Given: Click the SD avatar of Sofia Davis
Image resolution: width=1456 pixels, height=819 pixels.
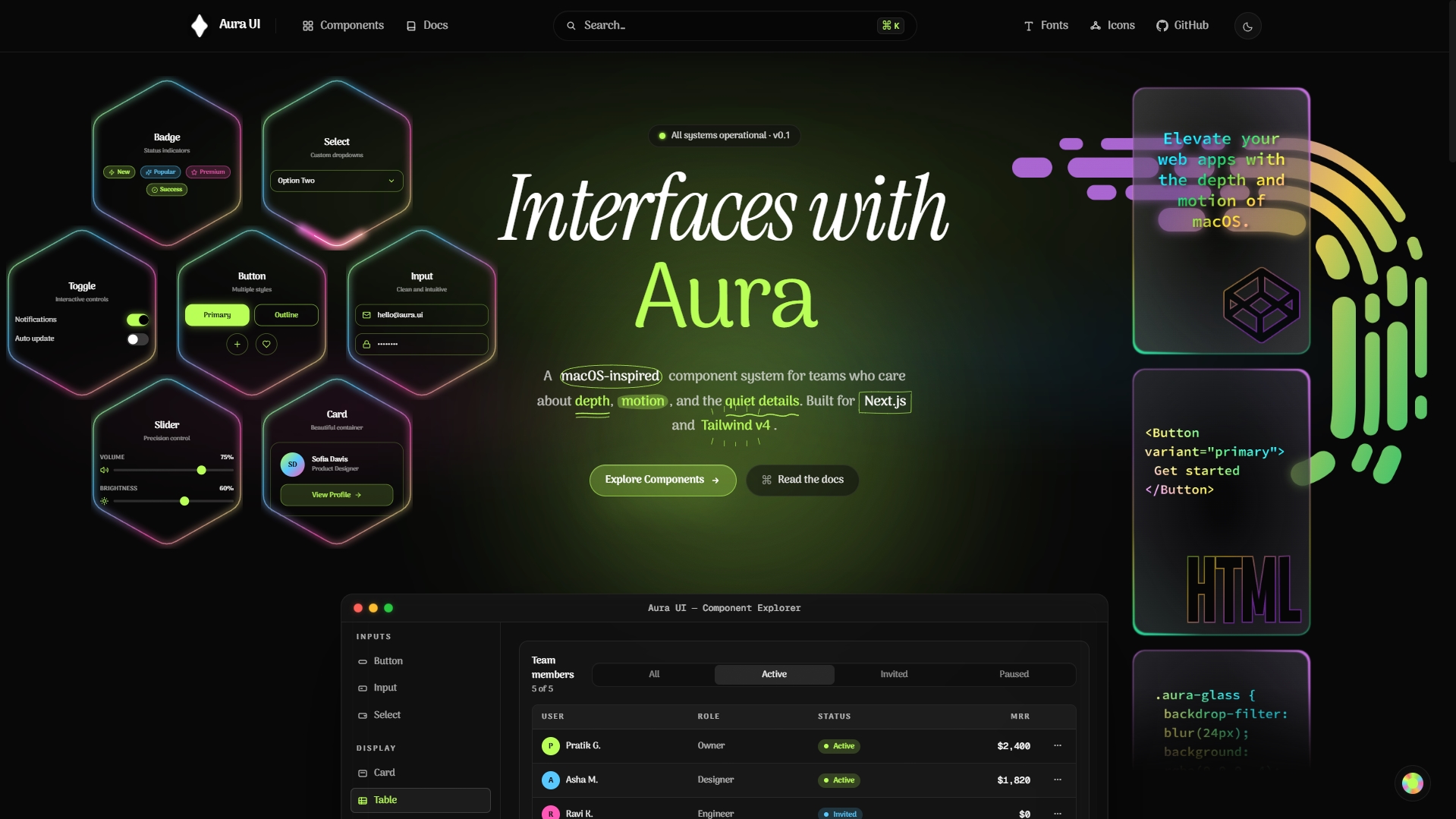Looking at the screenshot, I should point(292,465).
